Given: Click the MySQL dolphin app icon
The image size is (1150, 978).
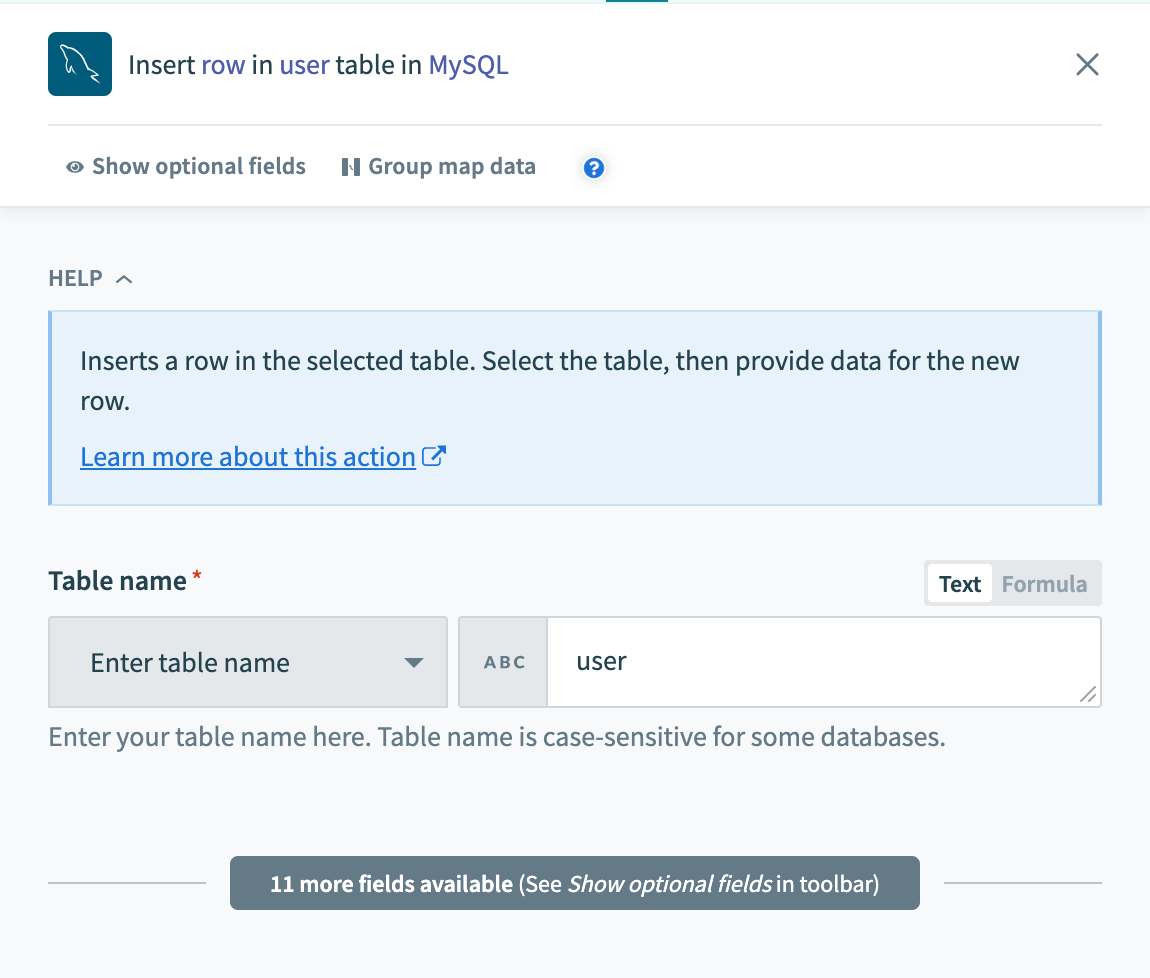Looking at the screenshot, I should pyautogui.click(x=80, y=65).
